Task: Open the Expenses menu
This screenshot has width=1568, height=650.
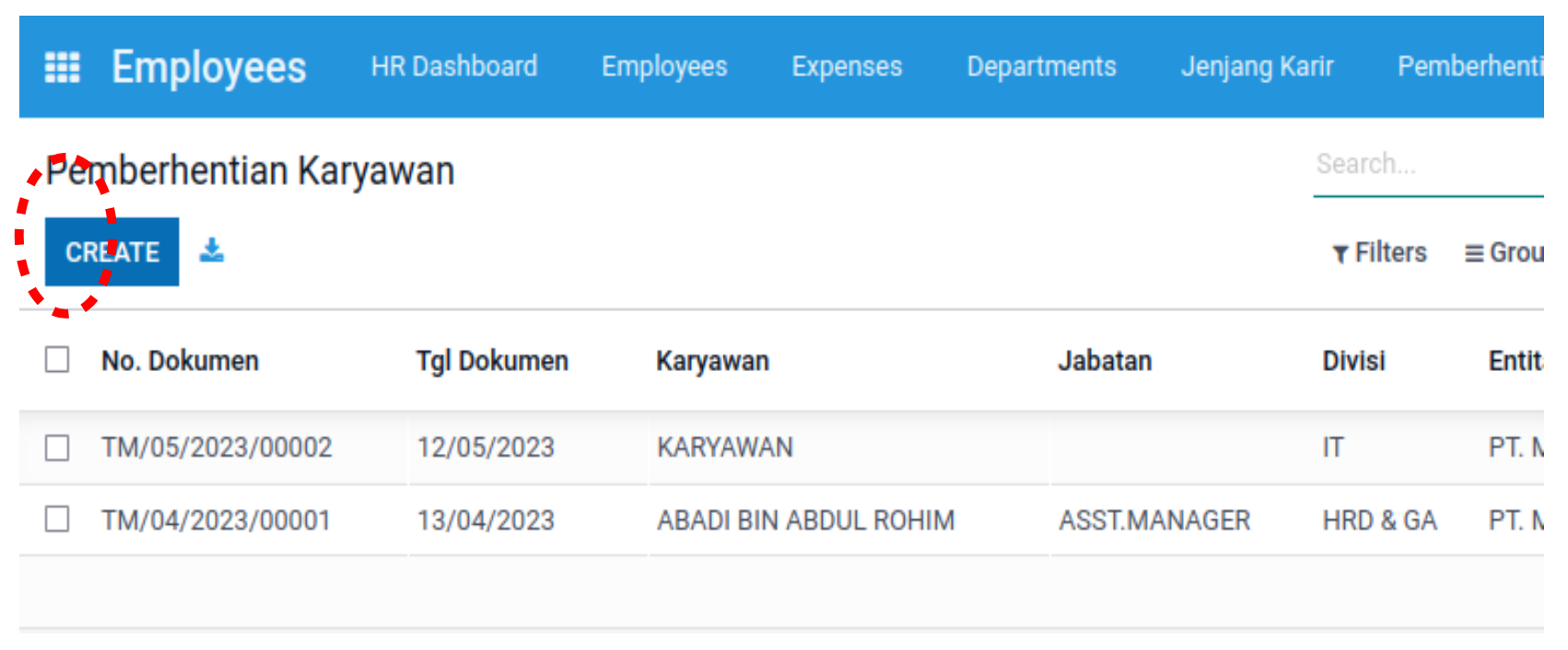Action: (x=847, y=66)
